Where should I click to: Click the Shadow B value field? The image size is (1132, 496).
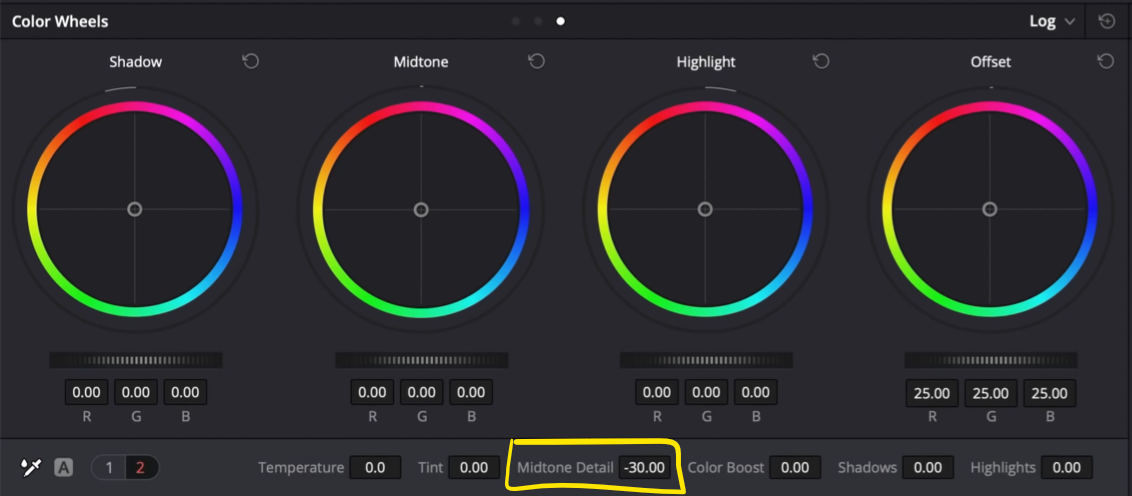point(186,393)
